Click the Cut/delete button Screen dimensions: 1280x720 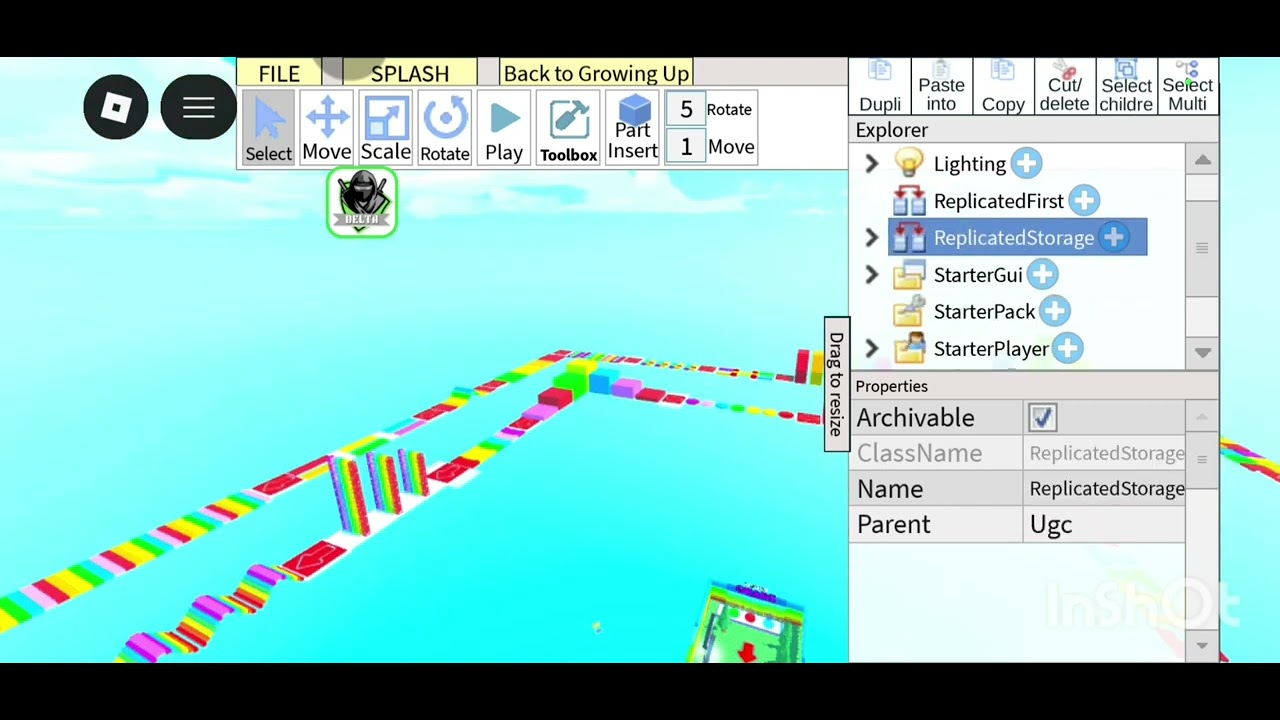1064,87
